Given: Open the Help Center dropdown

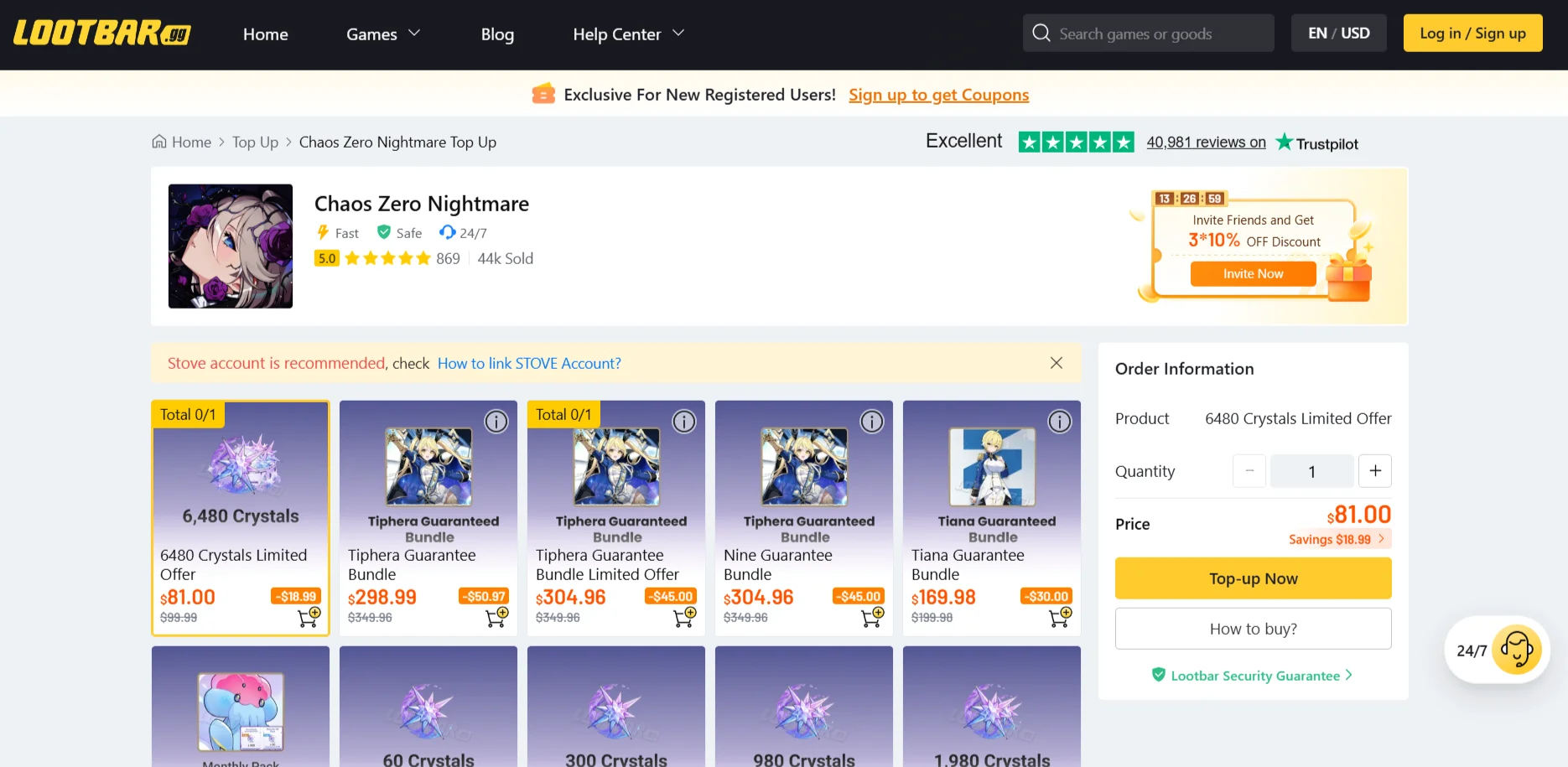Looking at the screenshot, I should tap(628, 34).
